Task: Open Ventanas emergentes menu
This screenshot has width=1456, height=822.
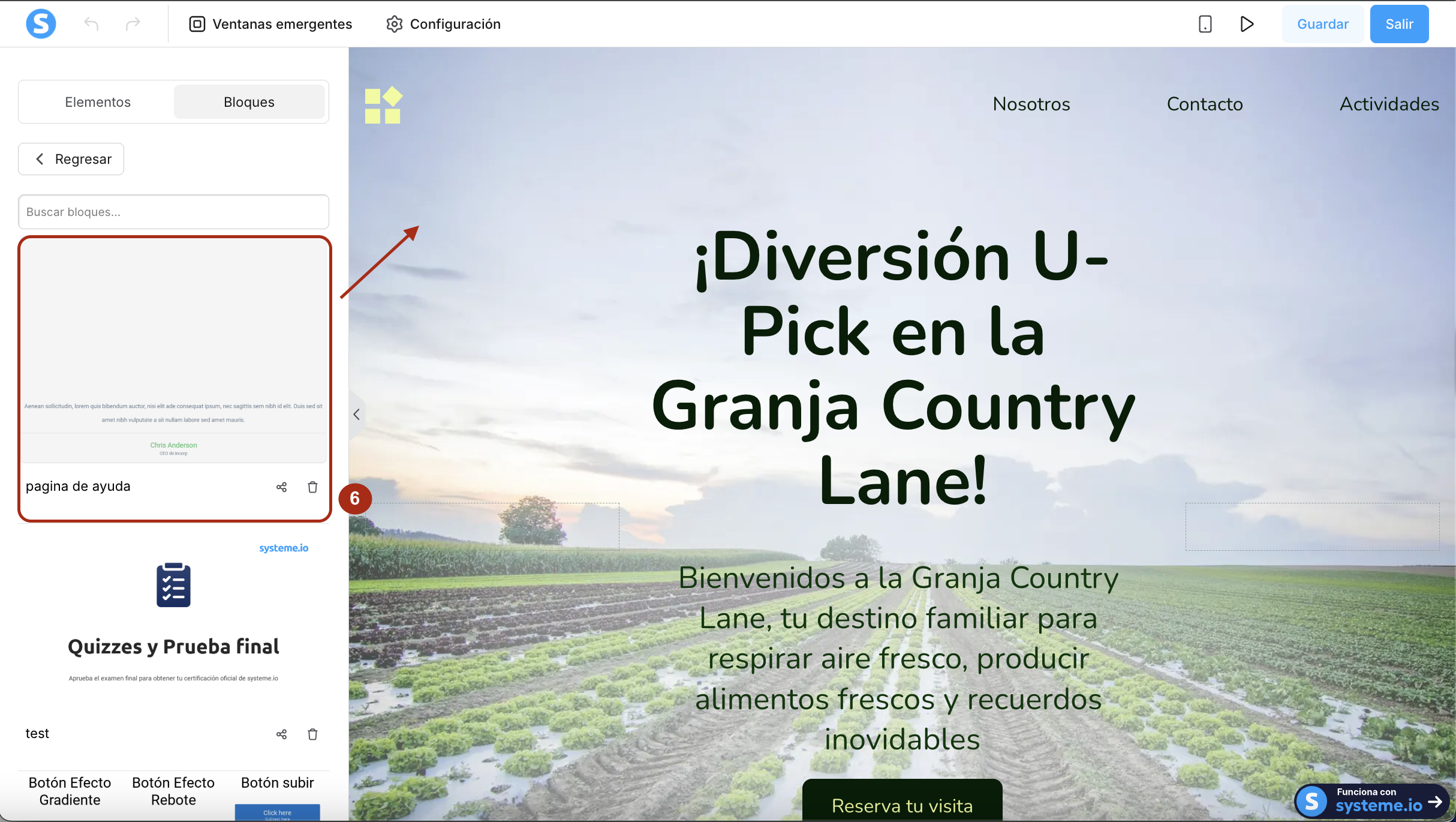Action: click(x=270, y=24)
